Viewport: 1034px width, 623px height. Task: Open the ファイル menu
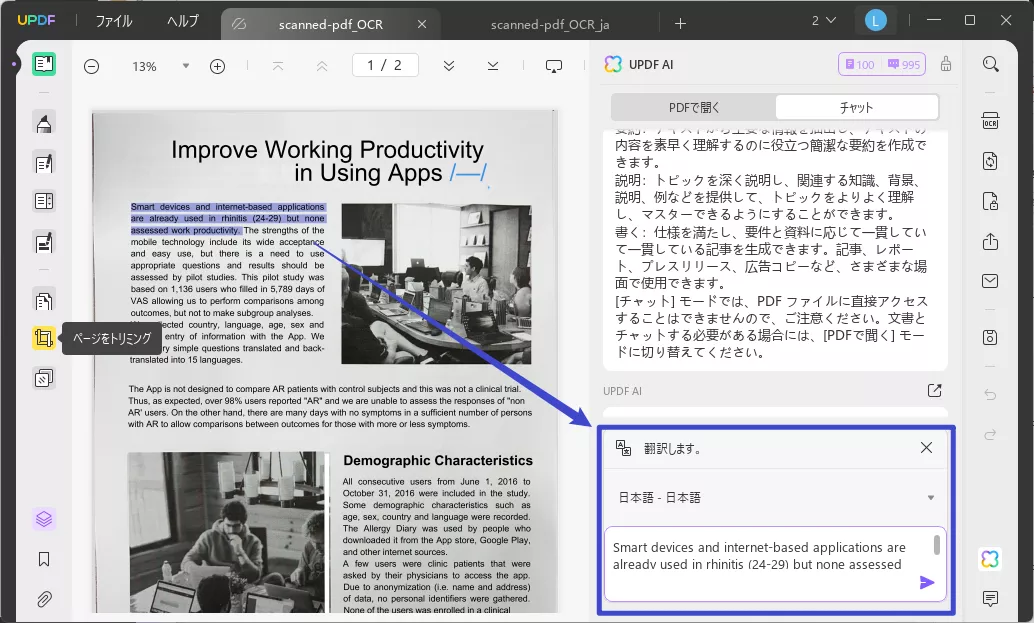point(114,21)
